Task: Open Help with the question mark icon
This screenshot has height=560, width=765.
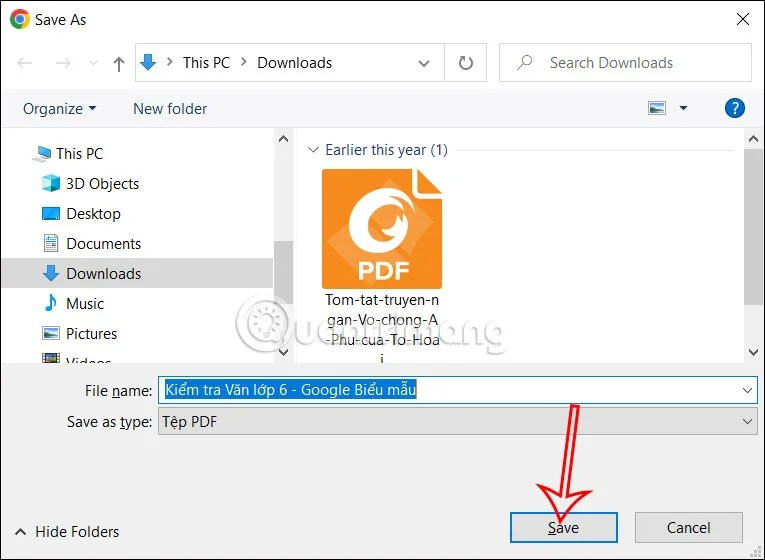Action: (735, 108)
